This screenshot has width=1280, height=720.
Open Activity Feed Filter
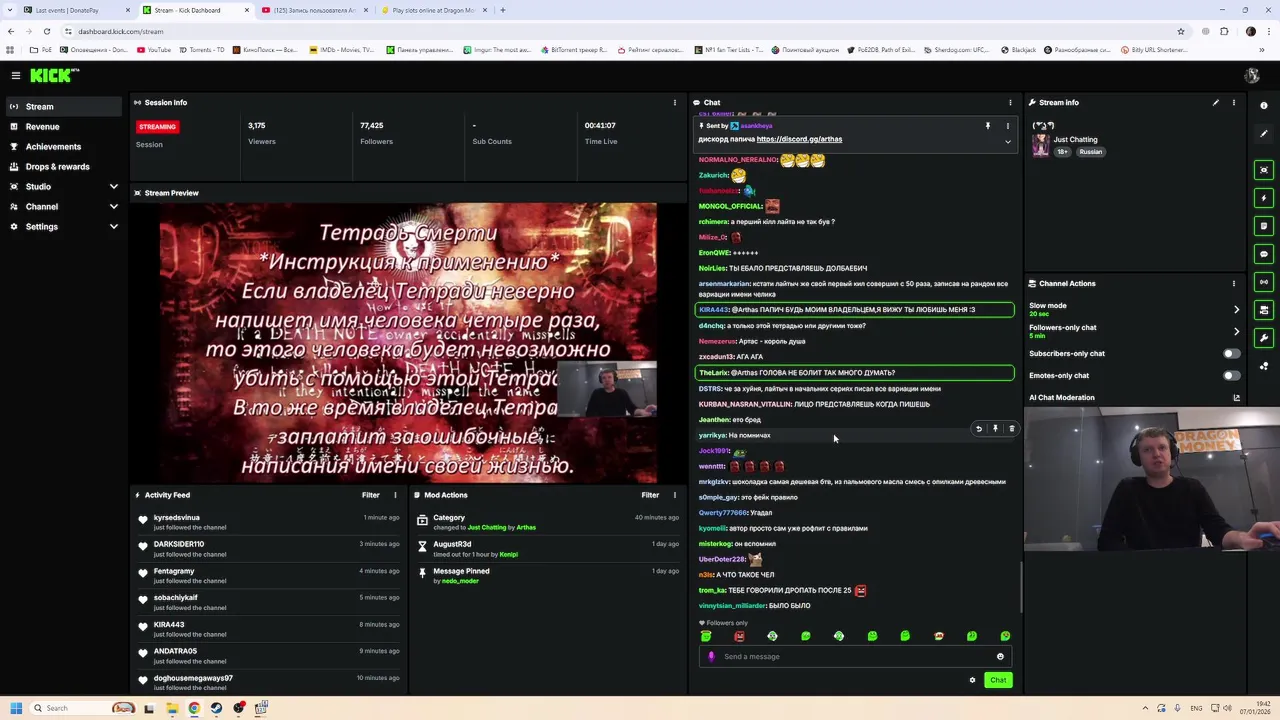coord(371,495)
